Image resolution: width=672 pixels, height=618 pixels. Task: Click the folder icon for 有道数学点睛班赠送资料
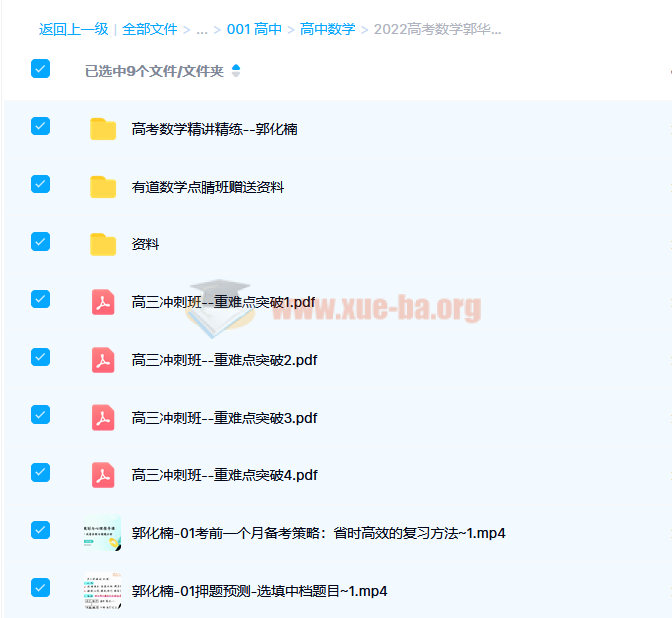pos(103,187)
